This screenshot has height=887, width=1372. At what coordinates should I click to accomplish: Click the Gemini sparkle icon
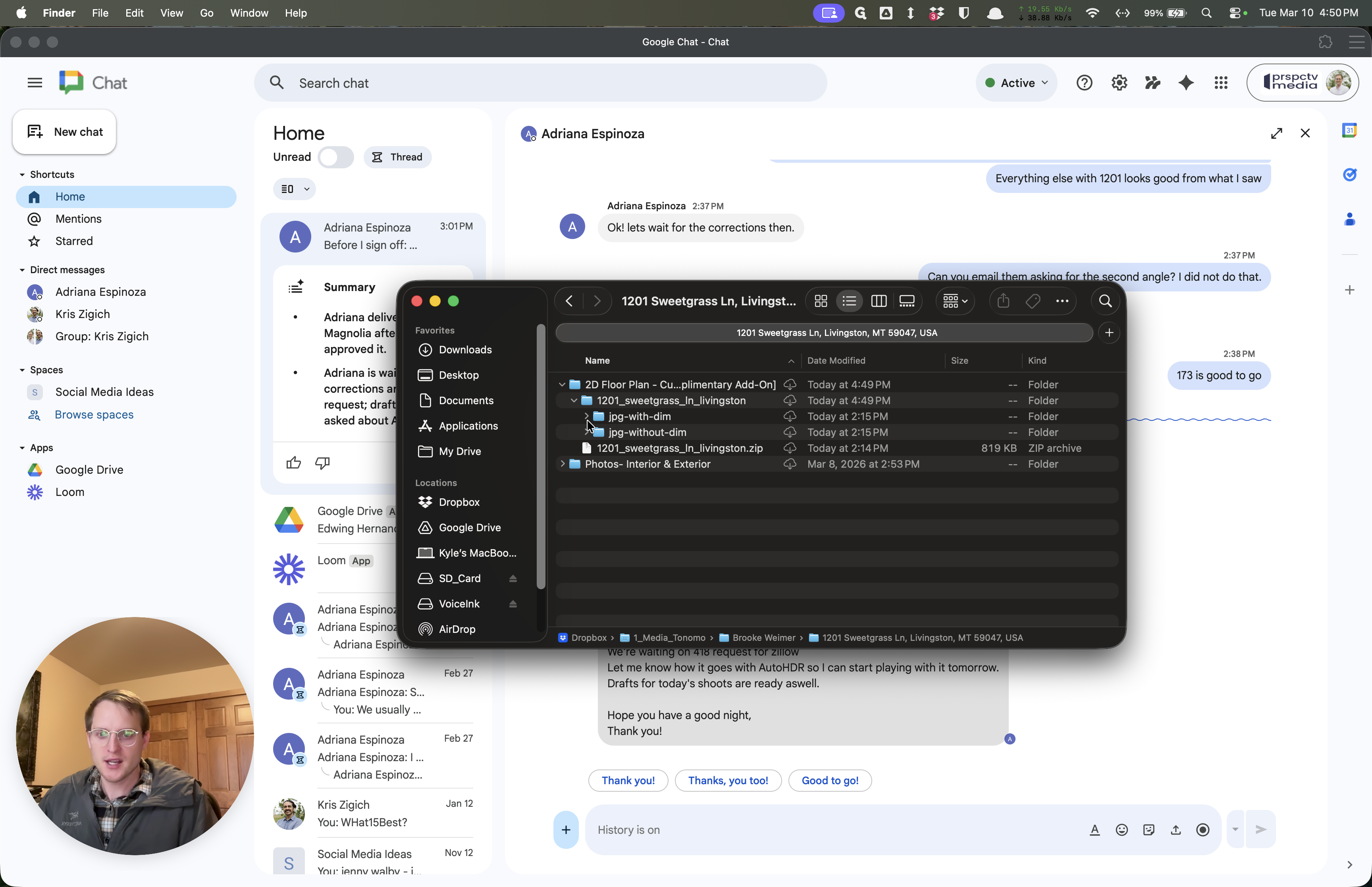tap(1186, 83)
